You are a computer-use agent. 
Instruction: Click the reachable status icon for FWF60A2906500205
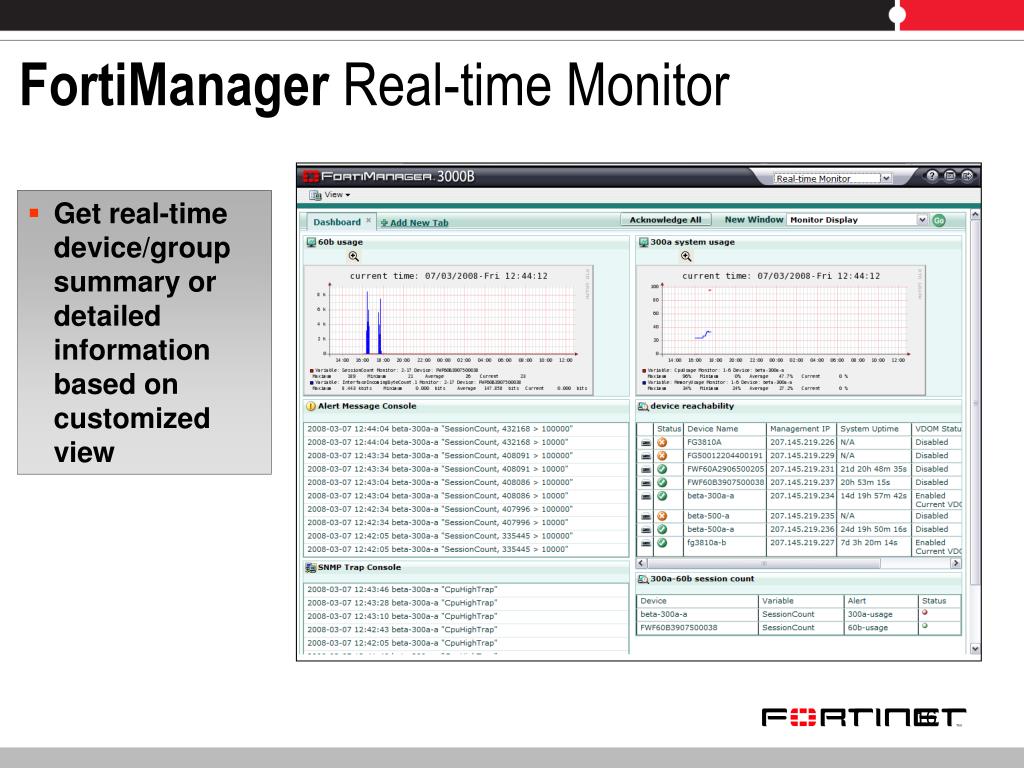(662, 469)
